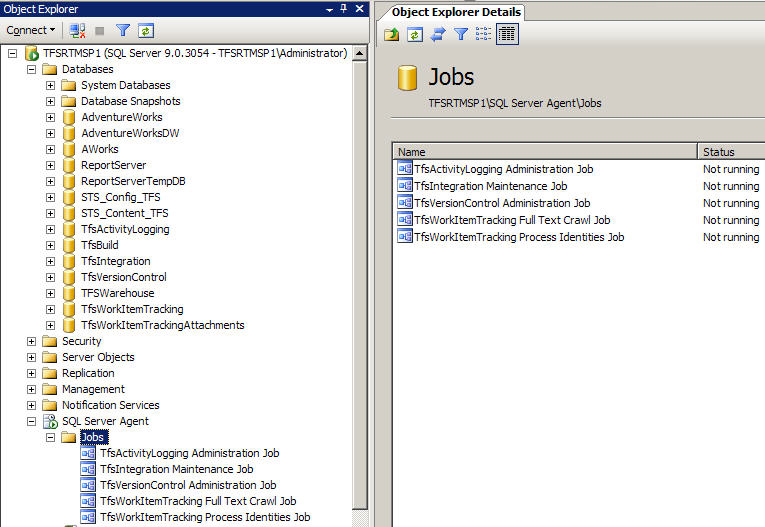This screenshot has width=765, height=527.
Task: Click Not running status of TfsIntegration Maintenance Job
Action: tap(731, 186)
